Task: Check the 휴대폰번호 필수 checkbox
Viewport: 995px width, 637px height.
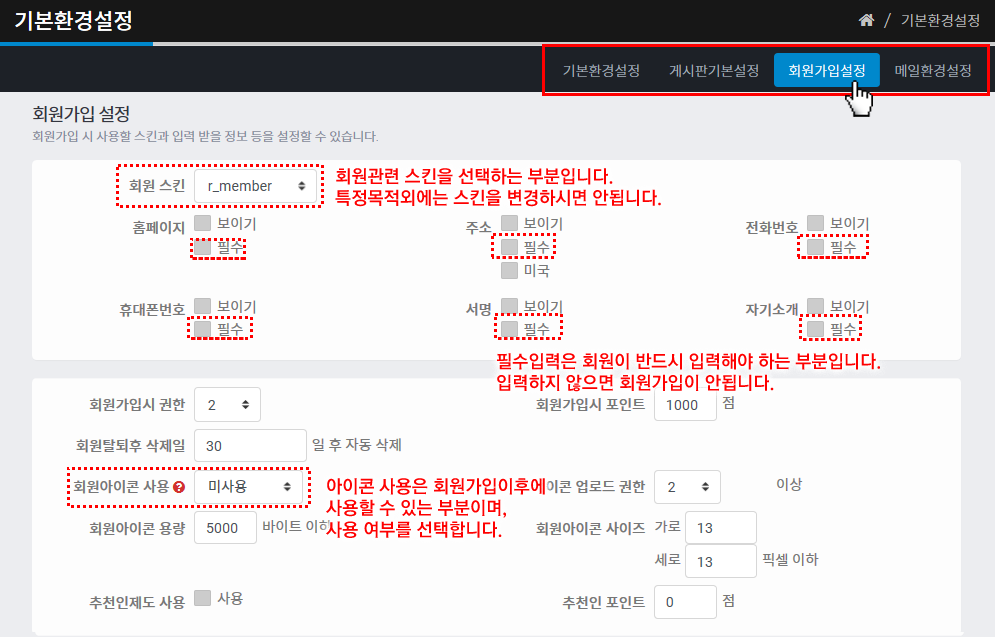Action: [203, 328]
